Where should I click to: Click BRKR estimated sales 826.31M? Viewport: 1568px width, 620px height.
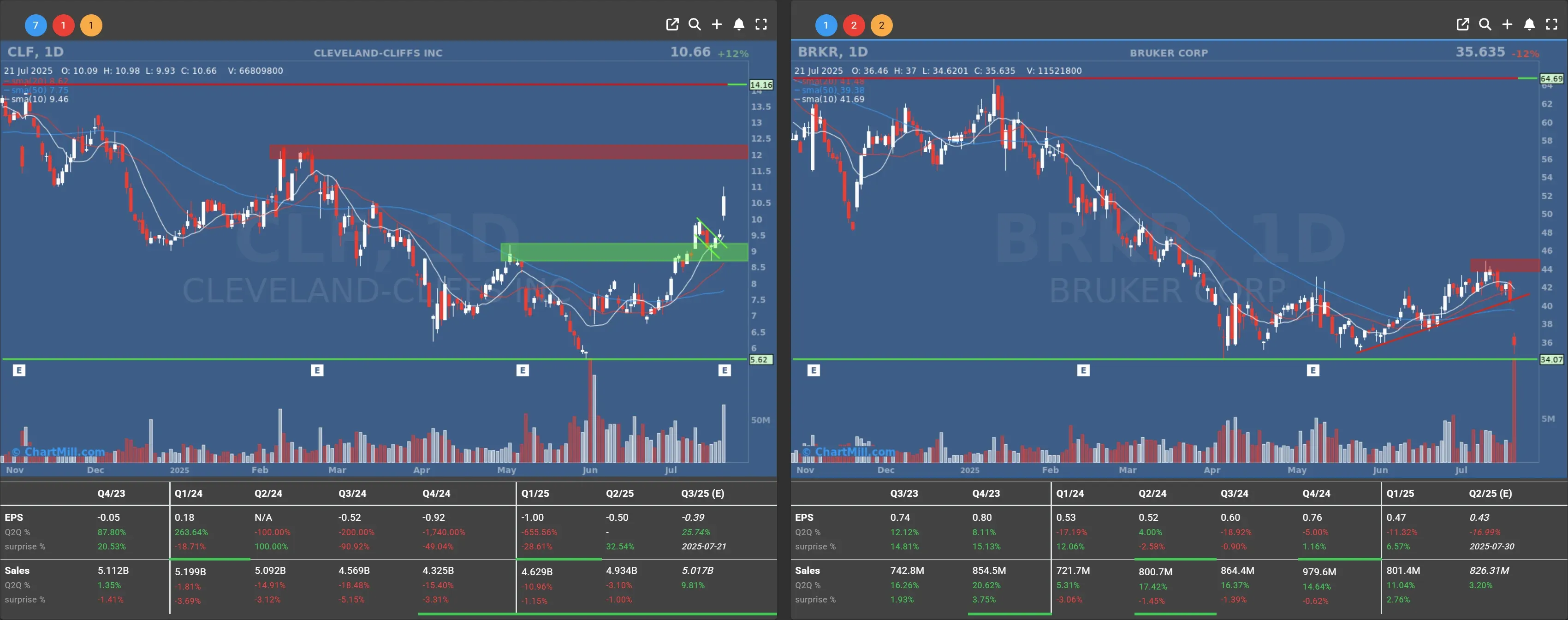point(1489,571)
